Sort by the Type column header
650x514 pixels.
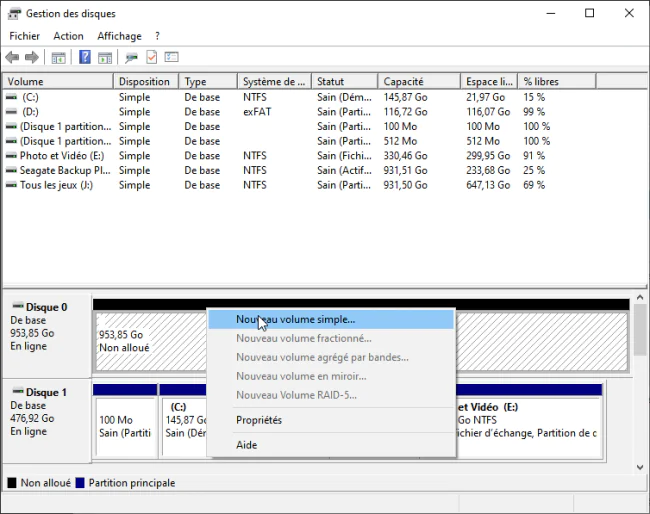(x=208, y=81)
